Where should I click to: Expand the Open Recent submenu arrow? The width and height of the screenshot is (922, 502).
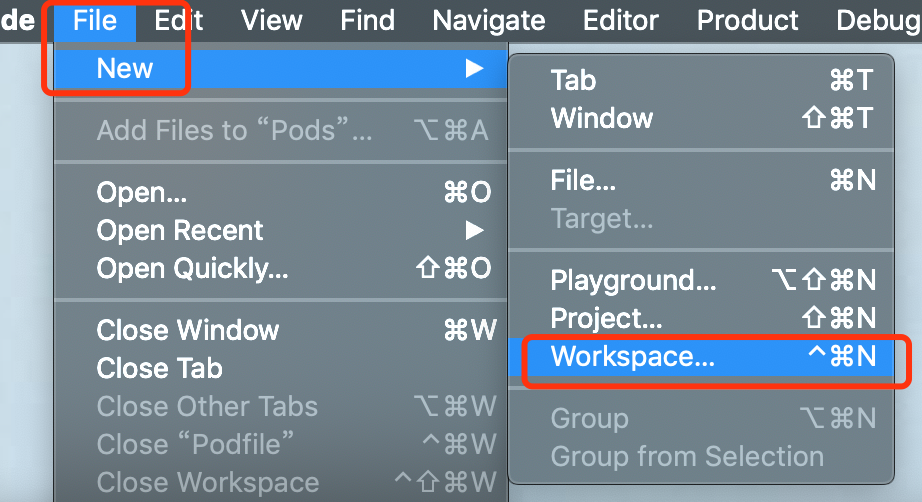(474, 230)
